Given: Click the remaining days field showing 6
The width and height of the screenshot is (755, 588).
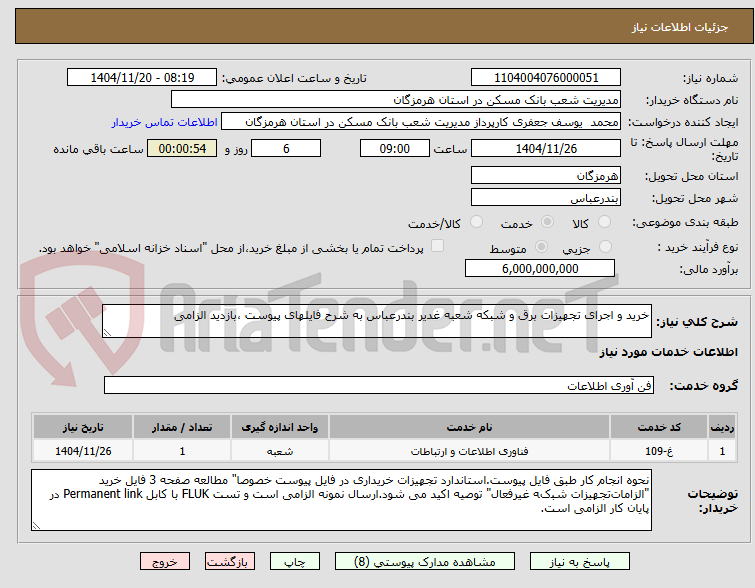Looking at the screenshot, I should (x=286, y=148).
